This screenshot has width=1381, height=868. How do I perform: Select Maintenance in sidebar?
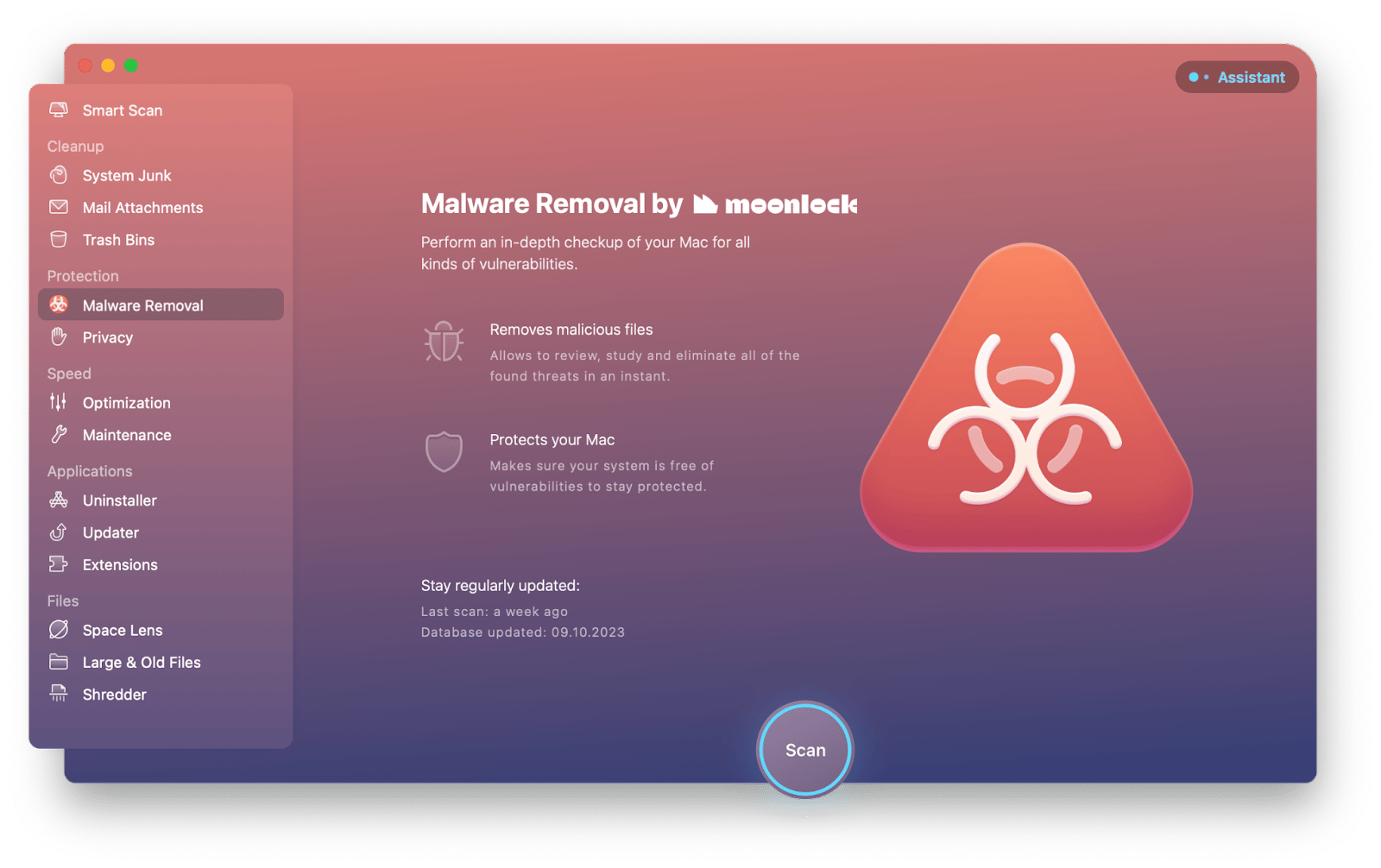point(161,435)
